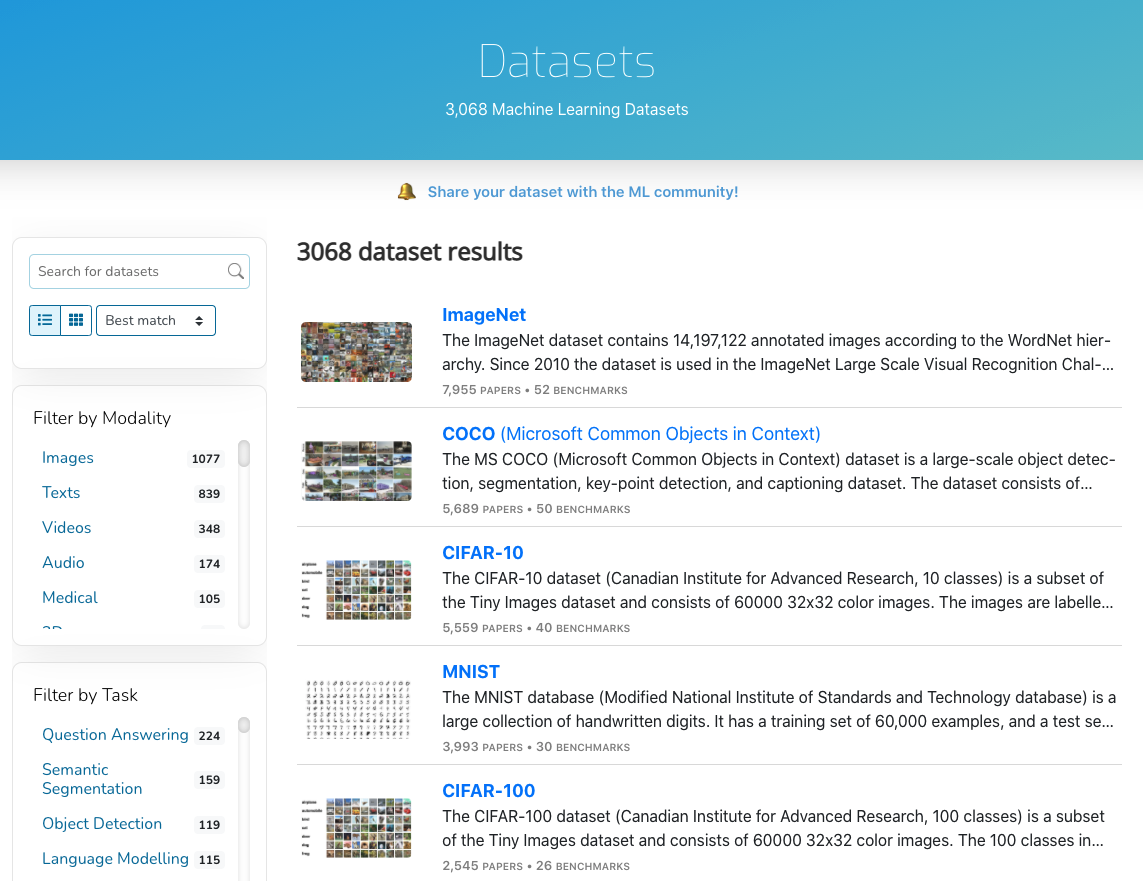Click the MNIST description text
This screenshot has width=1143, height=881.
779,709
